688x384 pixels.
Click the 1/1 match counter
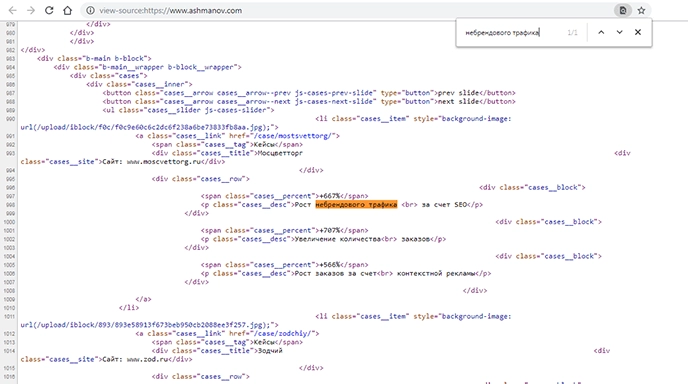572,32
